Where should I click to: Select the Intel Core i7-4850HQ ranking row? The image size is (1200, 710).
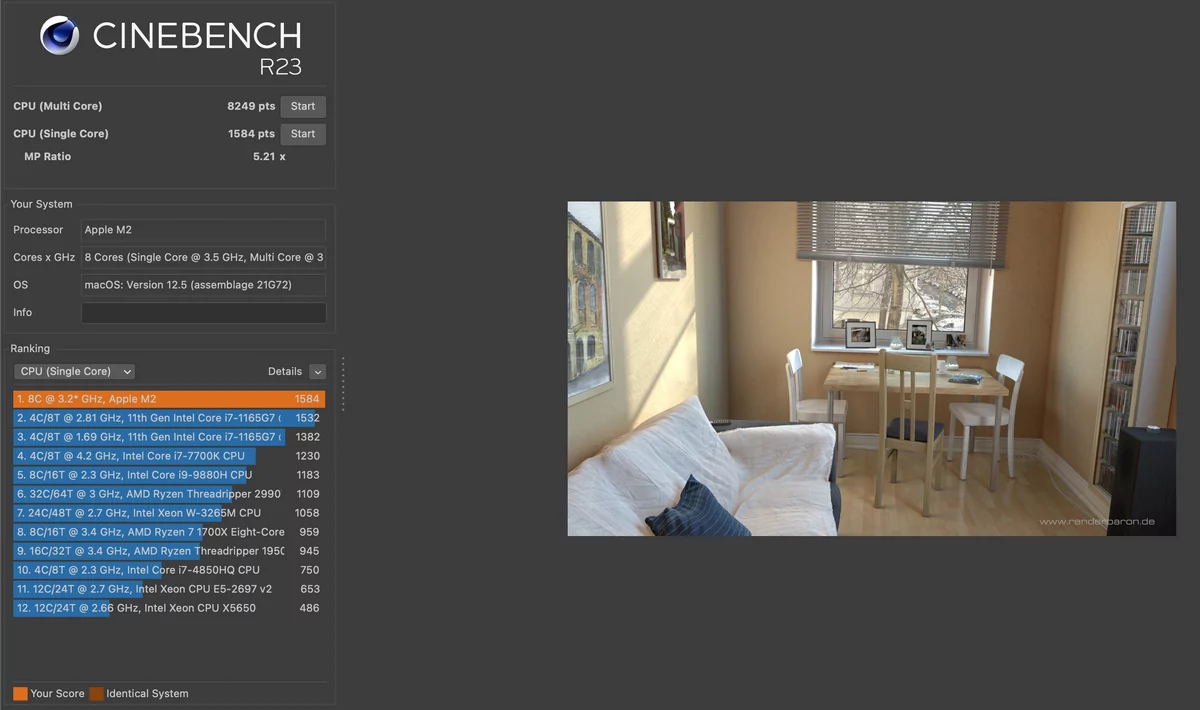169,570
